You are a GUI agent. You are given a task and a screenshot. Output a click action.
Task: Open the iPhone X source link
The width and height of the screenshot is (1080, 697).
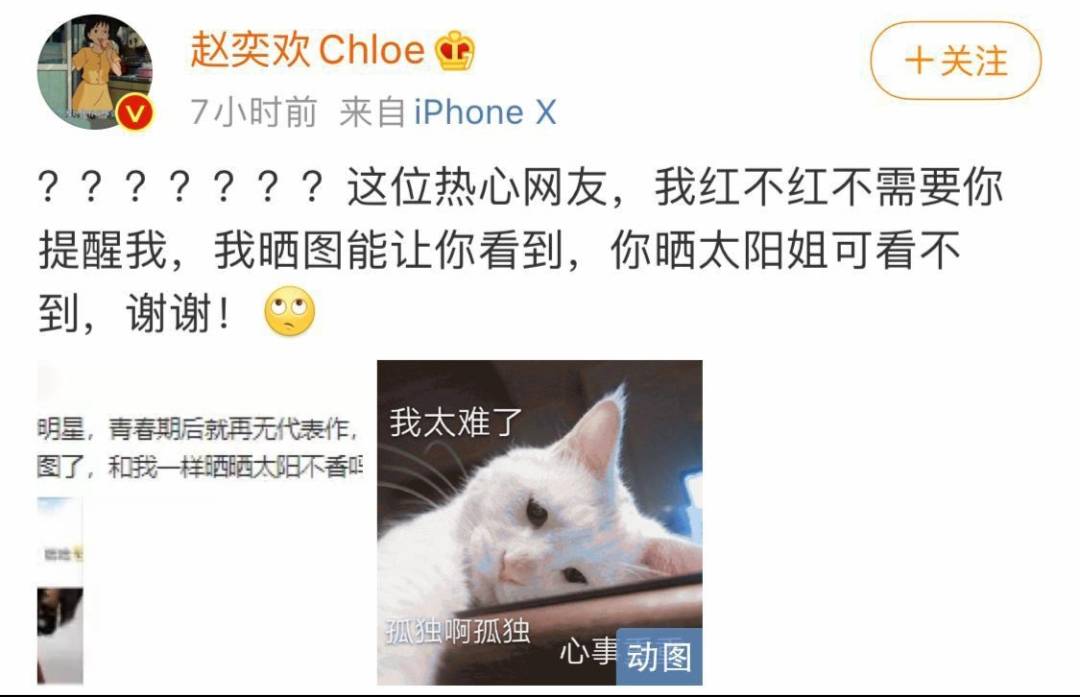click(485, 112)
